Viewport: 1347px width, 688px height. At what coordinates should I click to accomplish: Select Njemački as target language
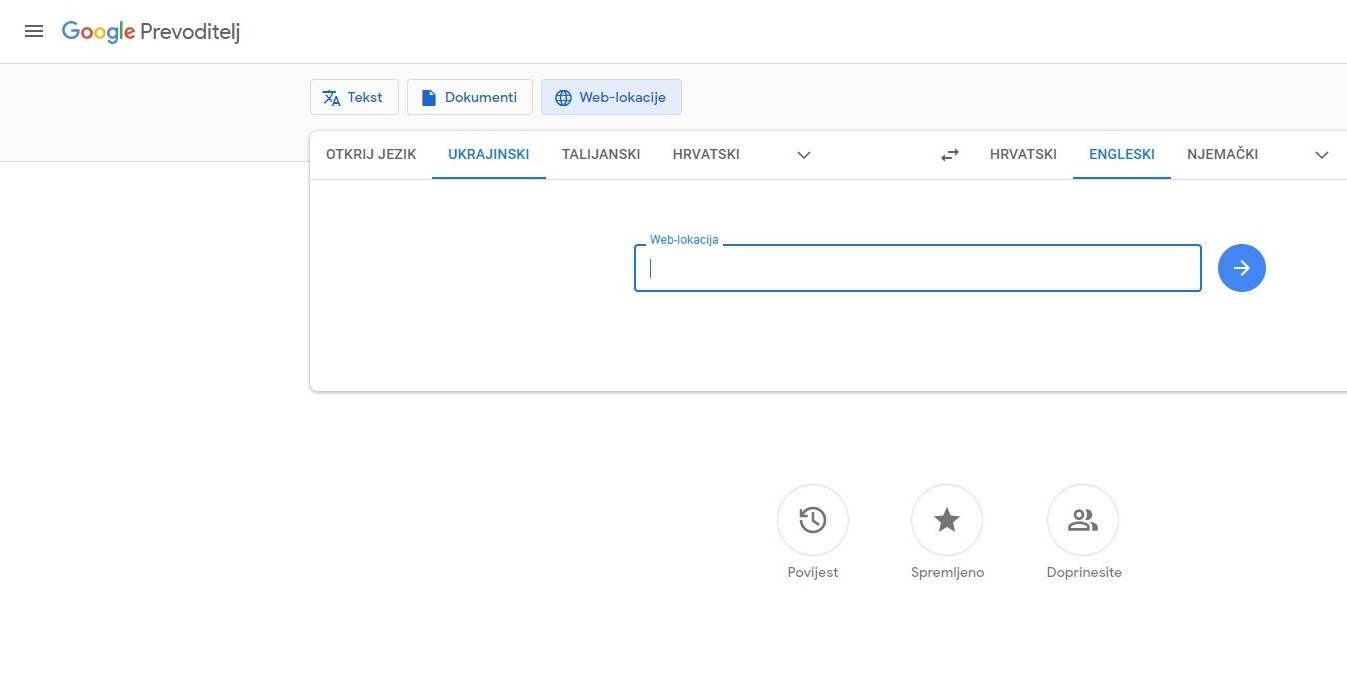(x=1223, y=154)
